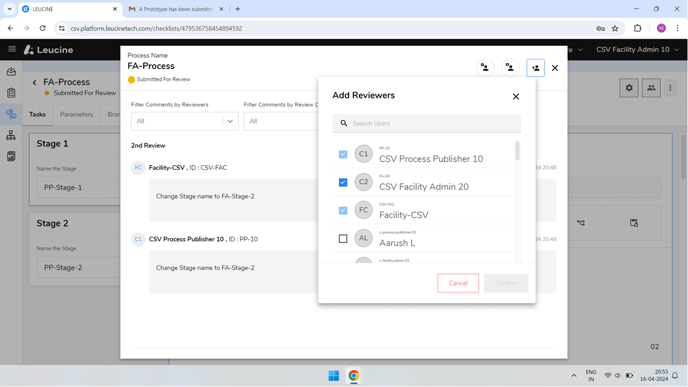Show hidden system tray icons chevron
Viewport: 688px width, 387px height.
[x=573, y=376]
